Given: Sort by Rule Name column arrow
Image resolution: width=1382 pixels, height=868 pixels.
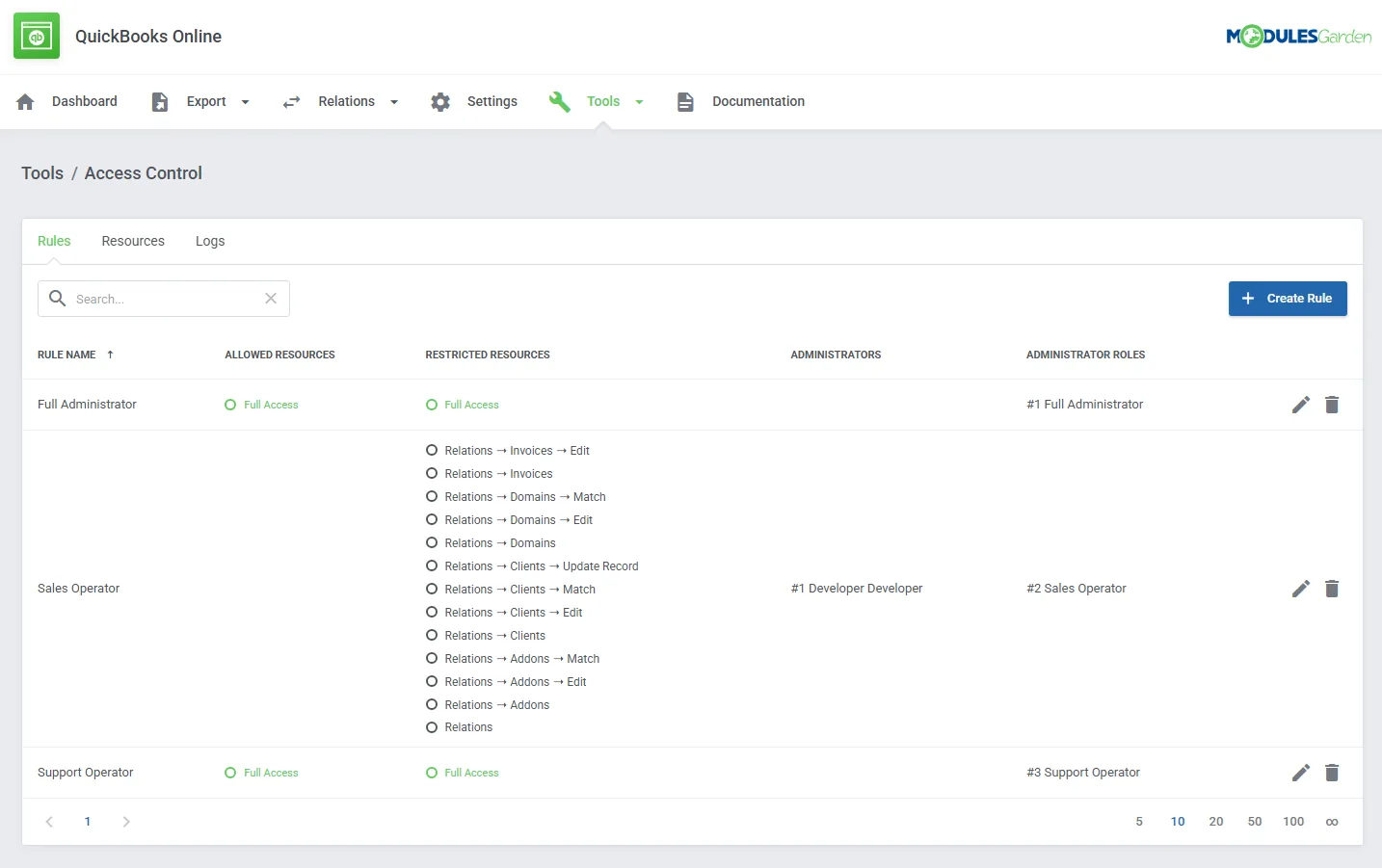Looking at the screenshot, I should (110, 355).
